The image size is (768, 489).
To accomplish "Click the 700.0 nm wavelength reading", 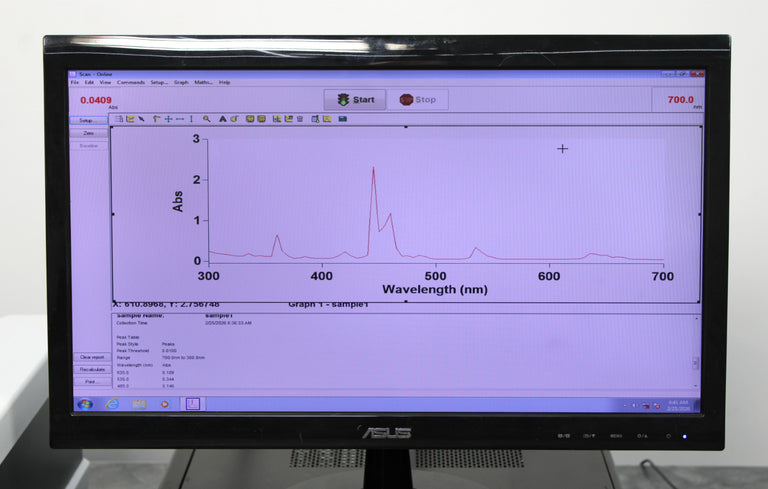I will tap(680, 99).
